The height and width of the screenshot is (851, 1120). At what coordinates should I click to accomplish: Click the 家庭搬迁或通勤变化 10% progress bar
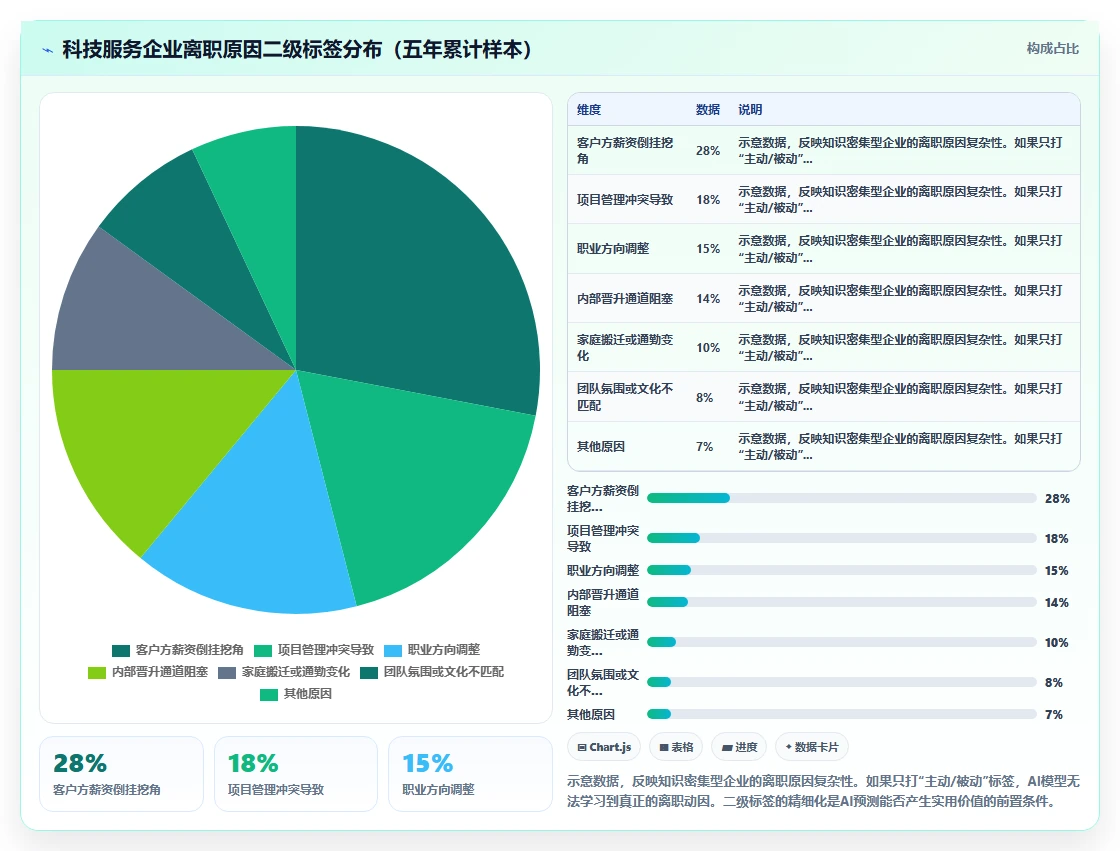841,642
